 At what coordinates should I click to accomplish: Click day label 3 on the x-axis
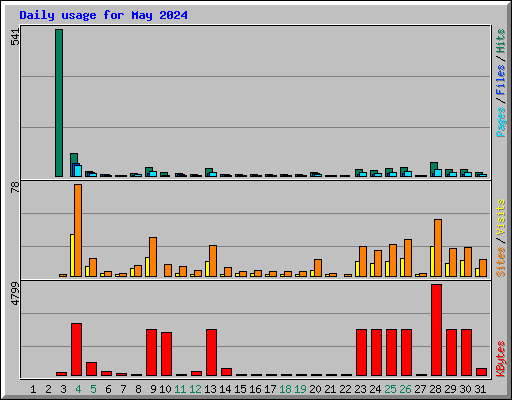click(x=63, y=389)
